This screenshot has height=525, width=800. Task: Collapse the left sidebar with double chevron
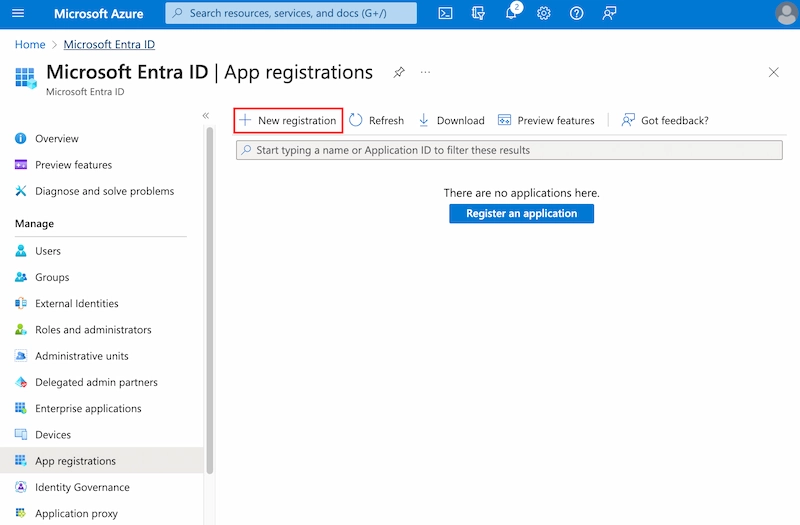pyautogui.click(x=206, y=116)
